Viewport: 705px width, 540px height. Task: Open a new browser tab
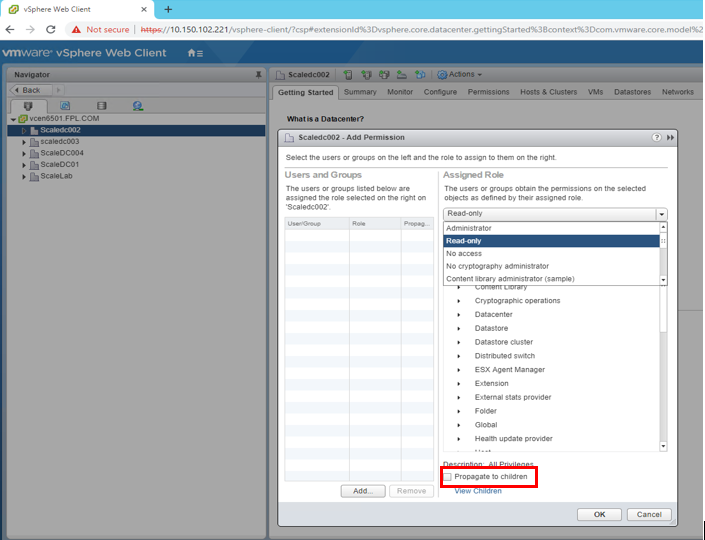point(168,9)
